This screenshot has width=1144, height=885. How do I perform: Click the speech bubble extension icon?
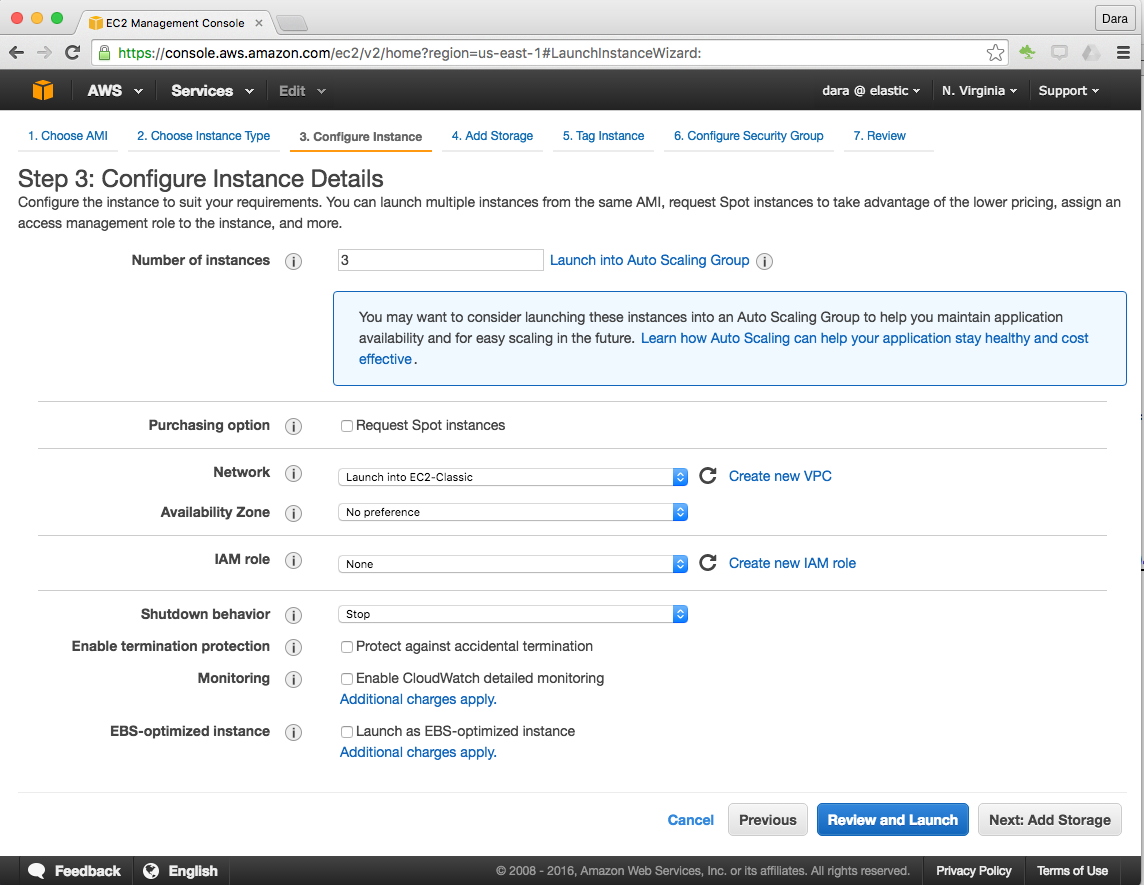[1059, 53]
